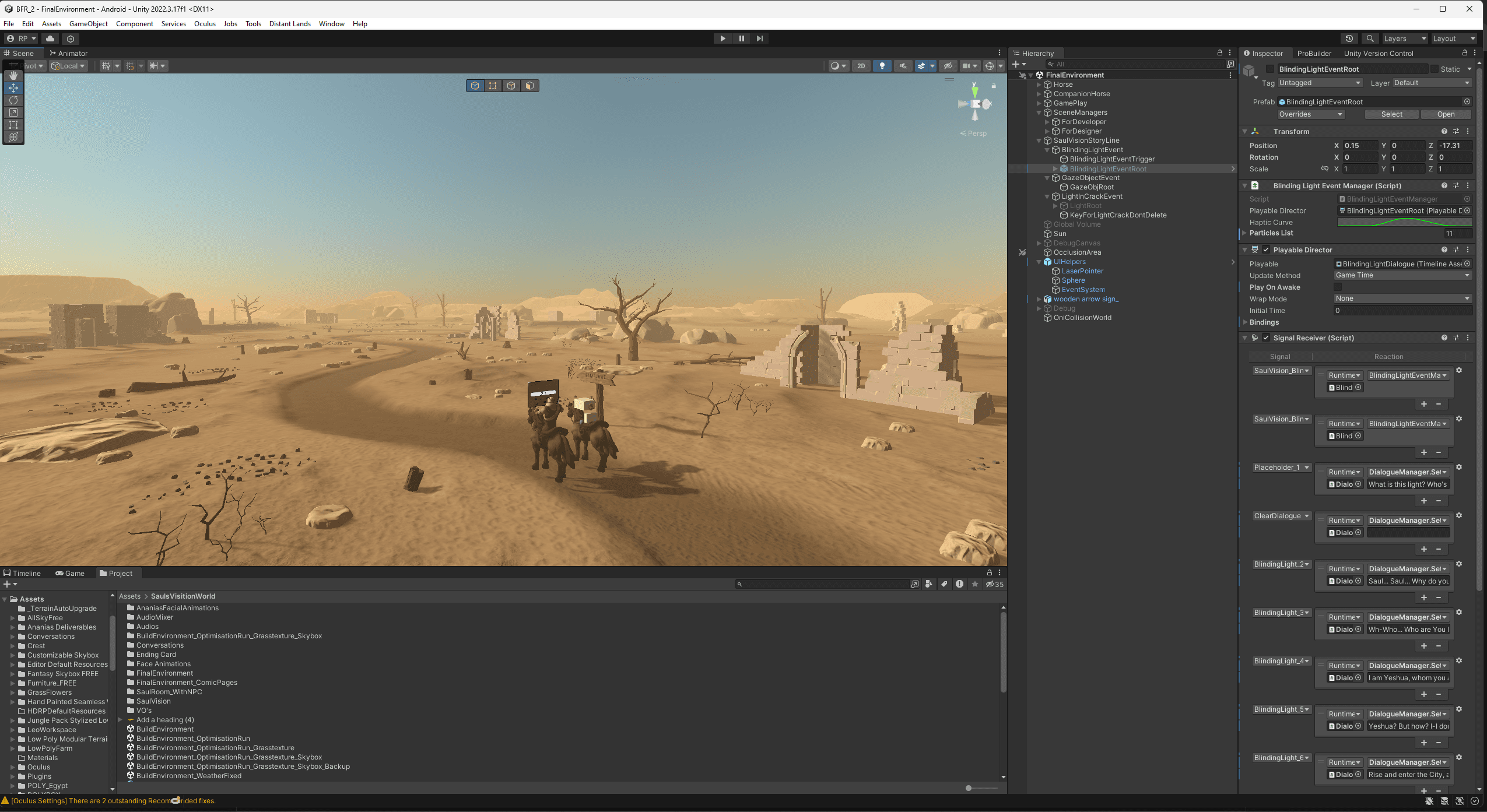Open Undo History clock icon
The width and height of the screenshot is (1487, 812).
1349,38
